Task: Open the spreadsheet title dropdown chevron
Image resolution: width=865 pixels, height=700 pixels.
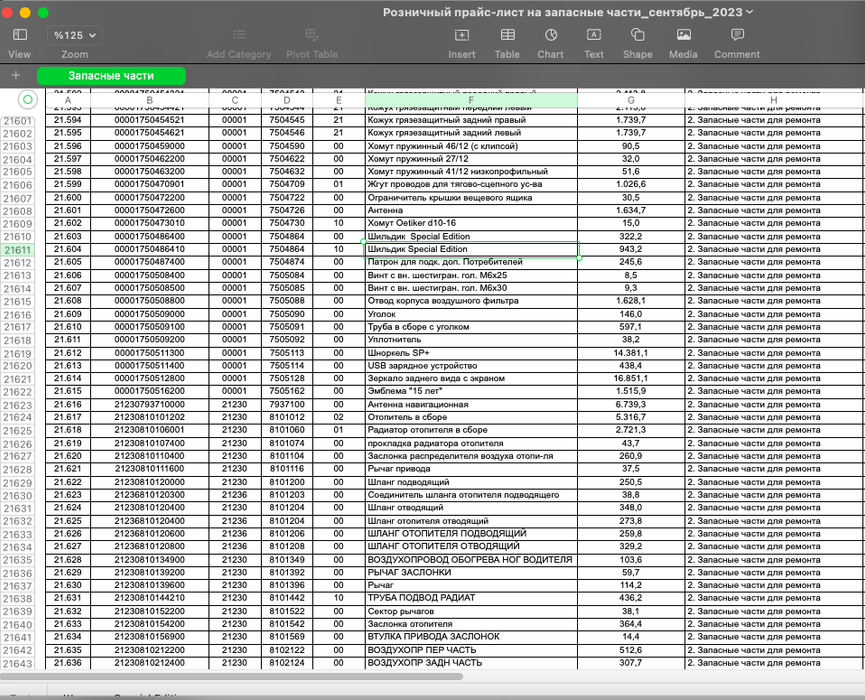Action: (750, 12)
